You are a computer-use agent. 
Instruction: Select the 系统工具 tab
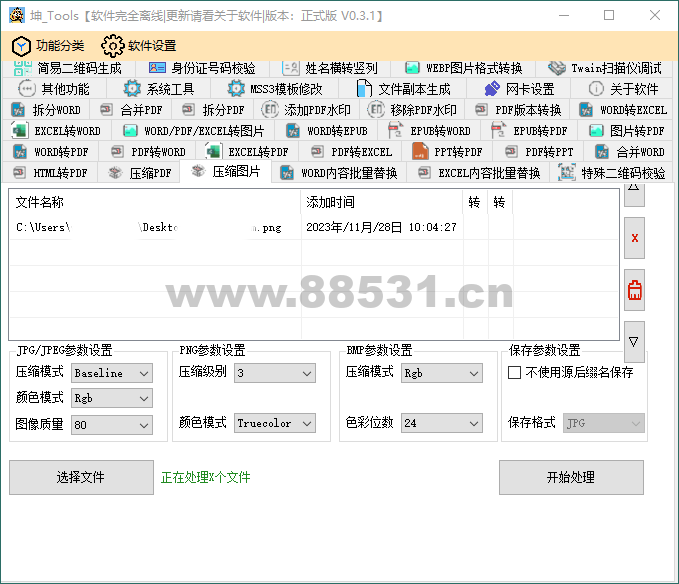tap(158, 89)
